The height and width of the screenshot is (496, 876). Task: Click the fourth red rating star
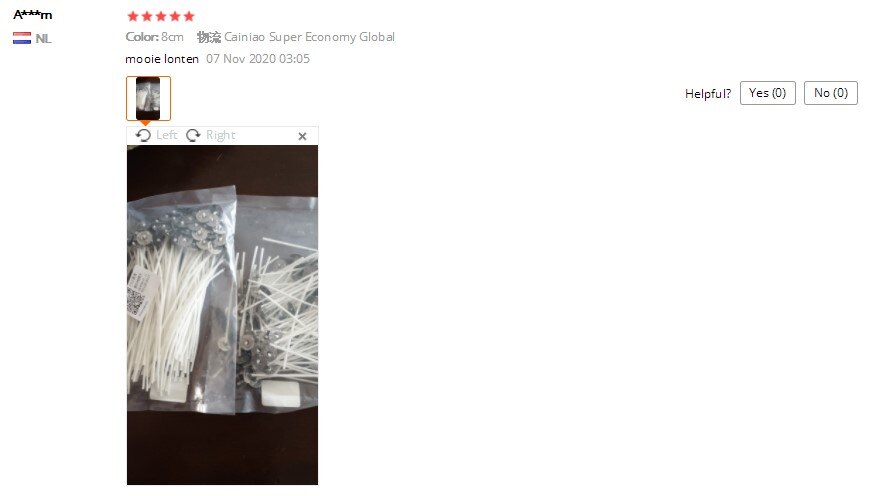(x=175, y=16)
